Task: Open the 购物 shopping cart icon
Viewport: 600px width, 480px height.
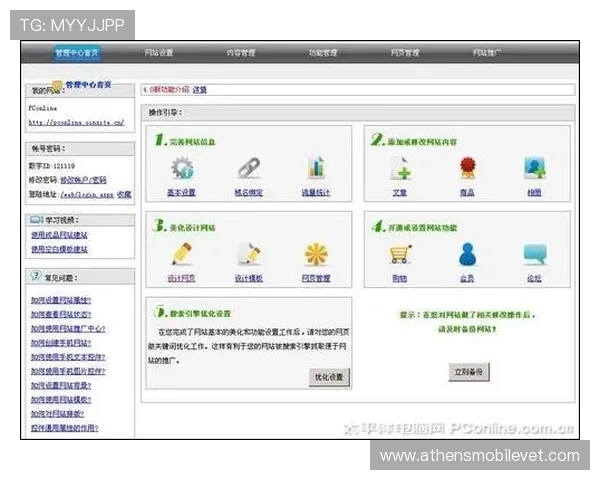Action: [x=400, y=254]
